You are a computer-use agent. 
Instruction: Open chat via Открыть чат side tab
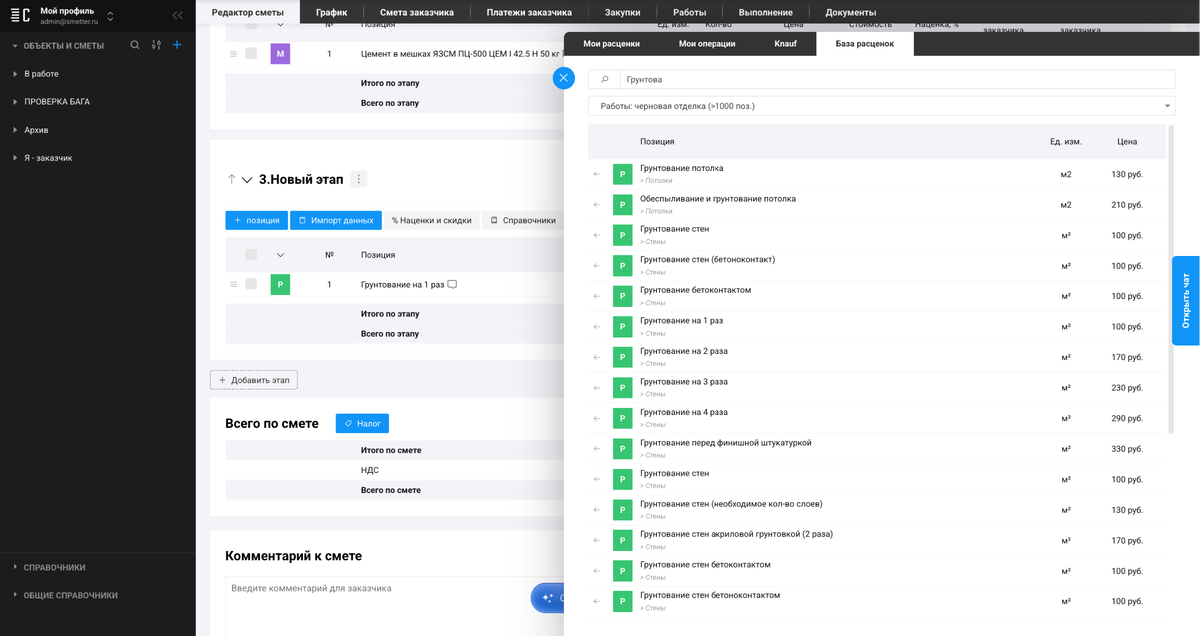point(1186,300)
